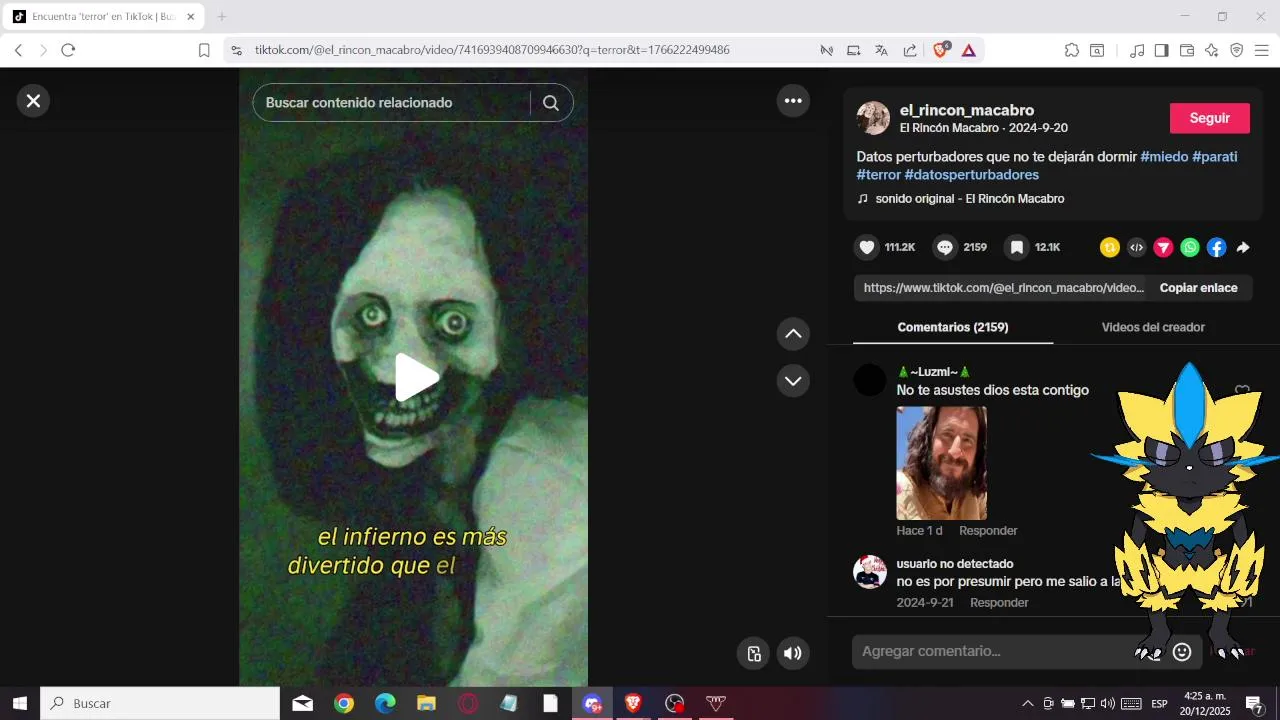
Task: Click the browser address bar URL
Action: (x=492, y=50)
